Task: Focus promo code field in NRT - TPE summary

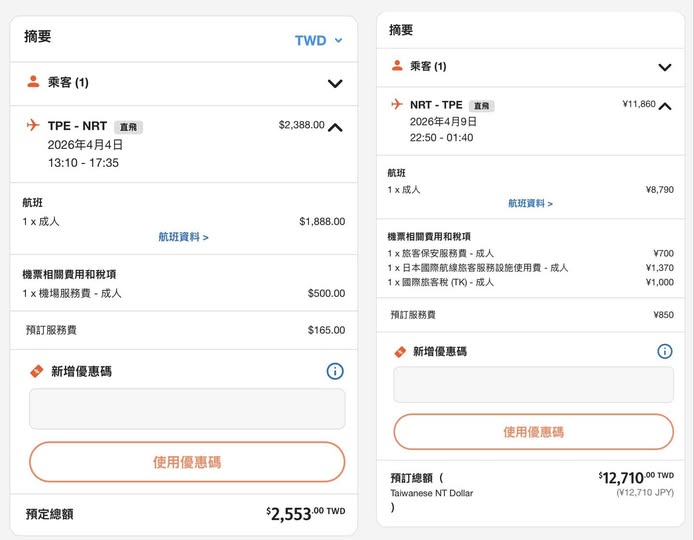Action: tap(533, 385)
